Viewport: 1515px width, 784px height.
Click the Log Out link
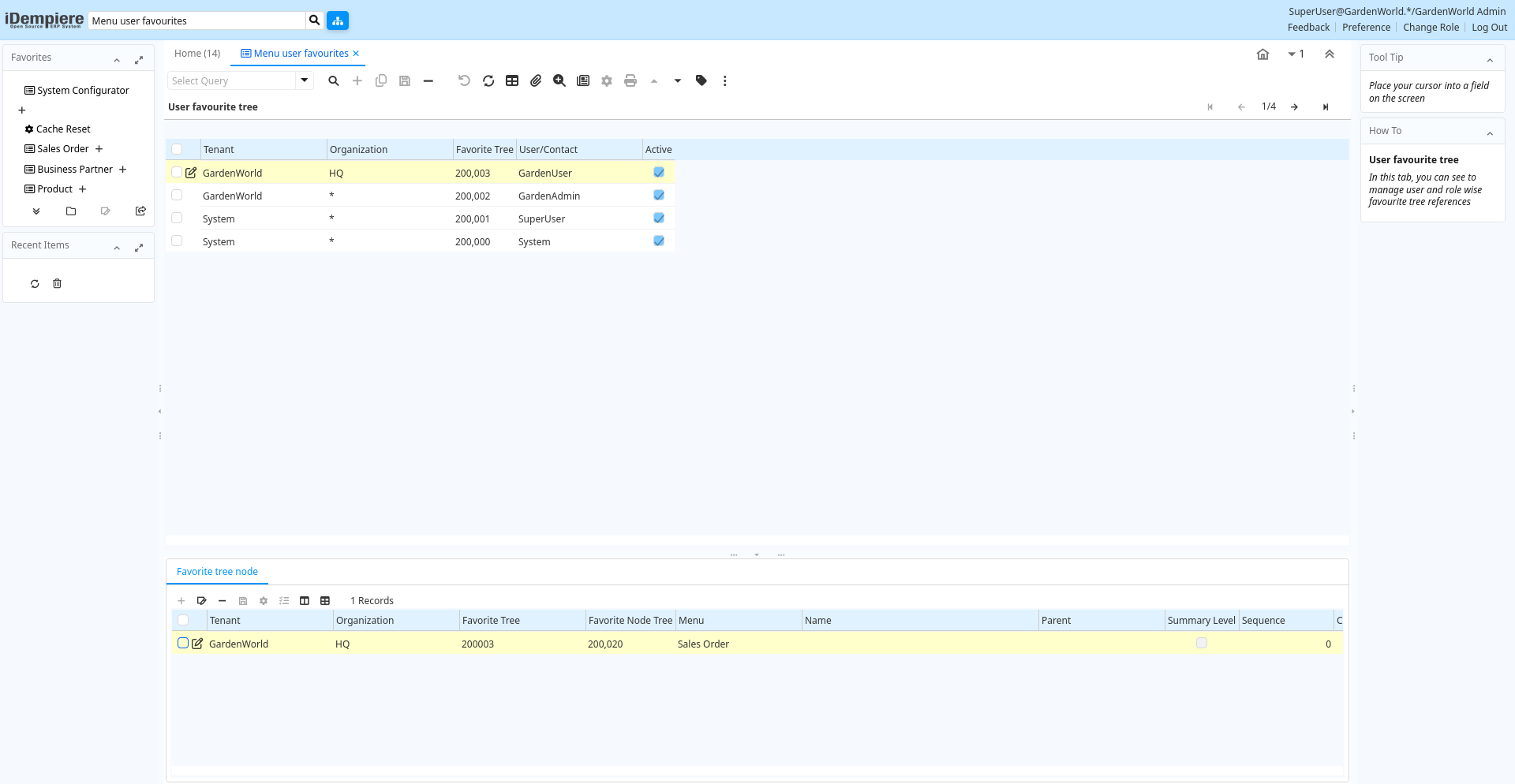pyautogui.click(x=1489, y=28)
